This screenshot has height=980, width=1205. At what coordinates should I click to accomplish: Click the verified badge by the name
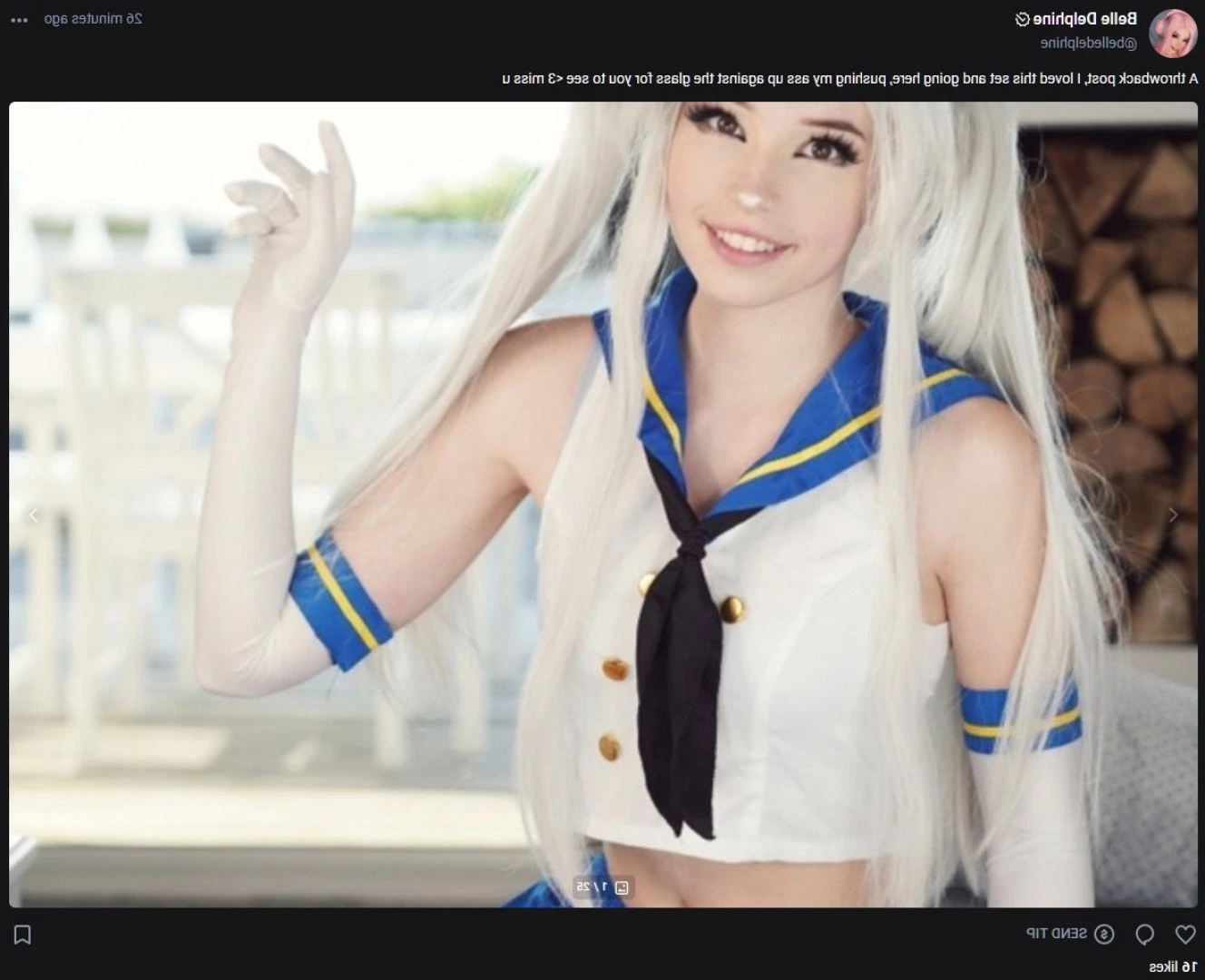point(1022,19)
